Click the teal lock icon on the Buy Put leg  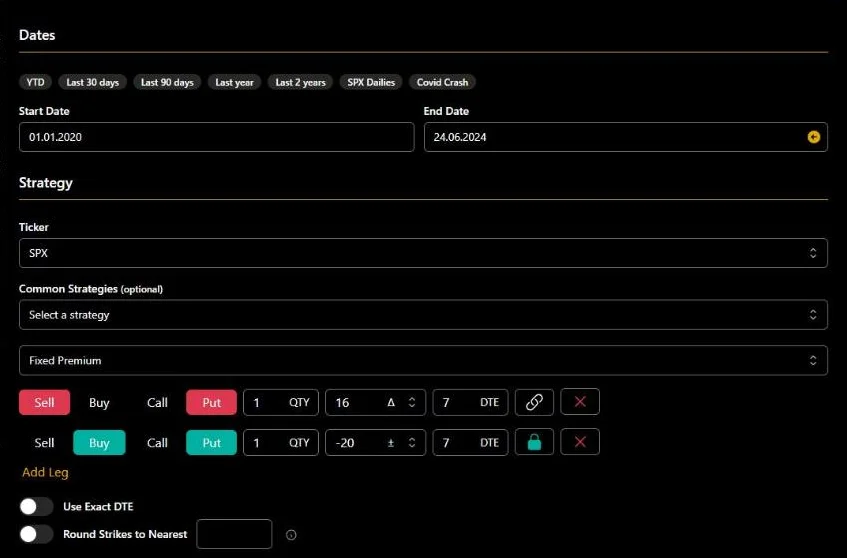(x=534, y=442)
